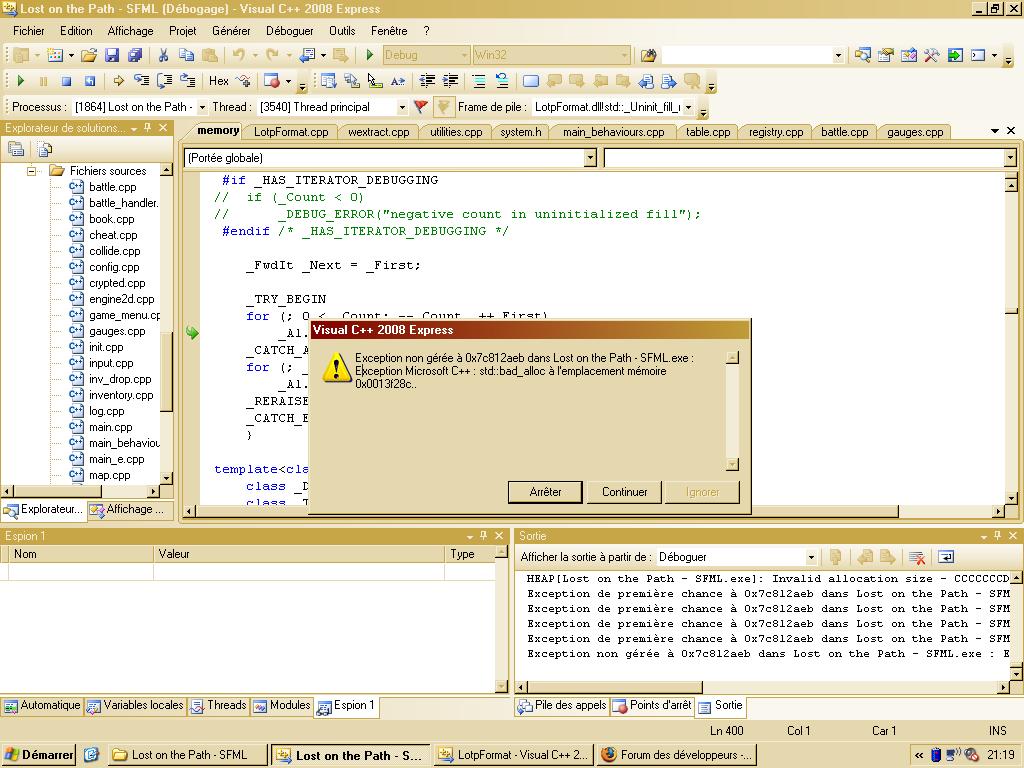Click the Save All stacked floppies icon
Screen dimensions: 1024x768
135,56
